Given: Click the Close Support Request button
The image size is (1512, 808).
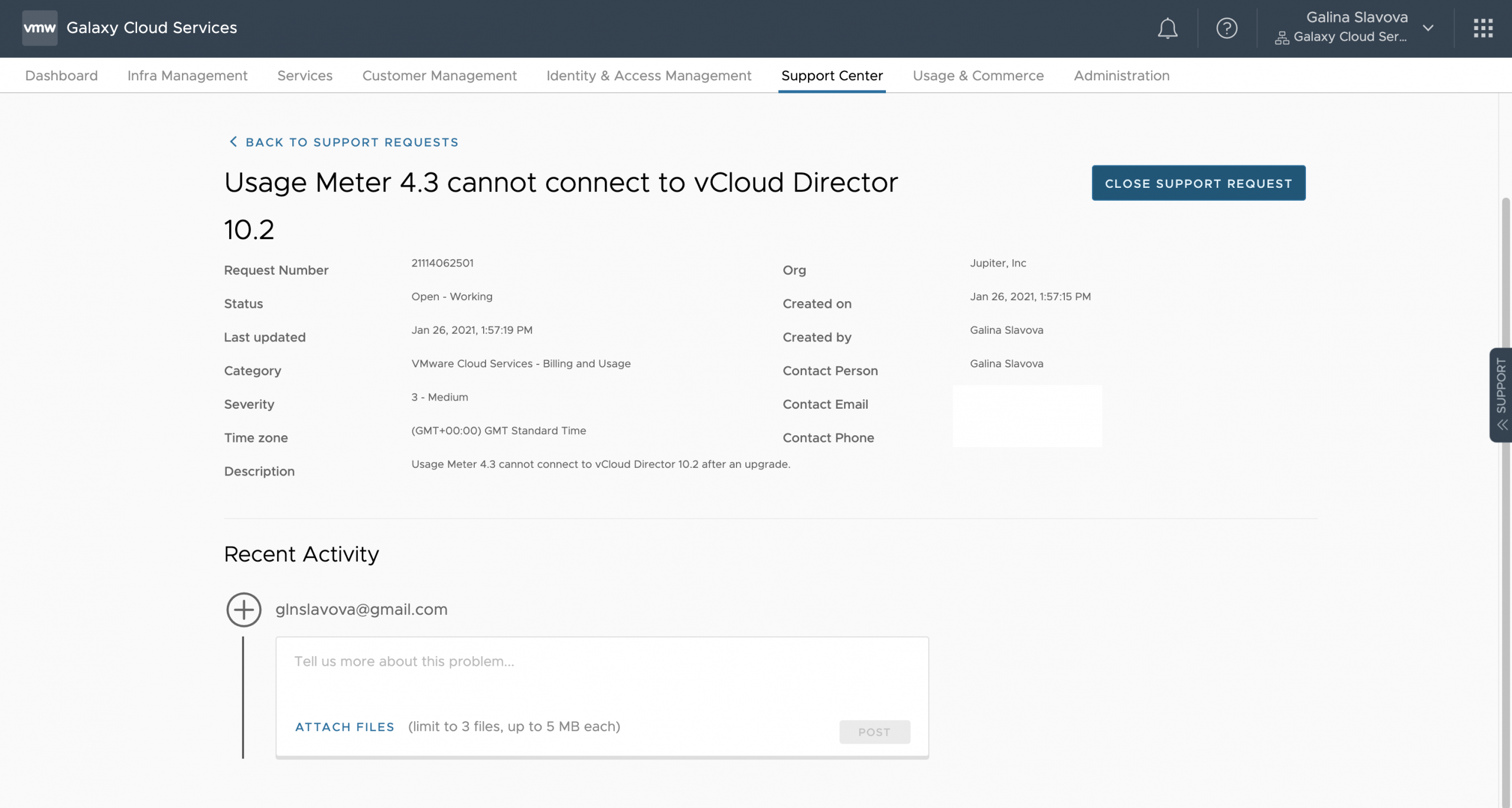Looking at the screenshot, I should 1198,183.
